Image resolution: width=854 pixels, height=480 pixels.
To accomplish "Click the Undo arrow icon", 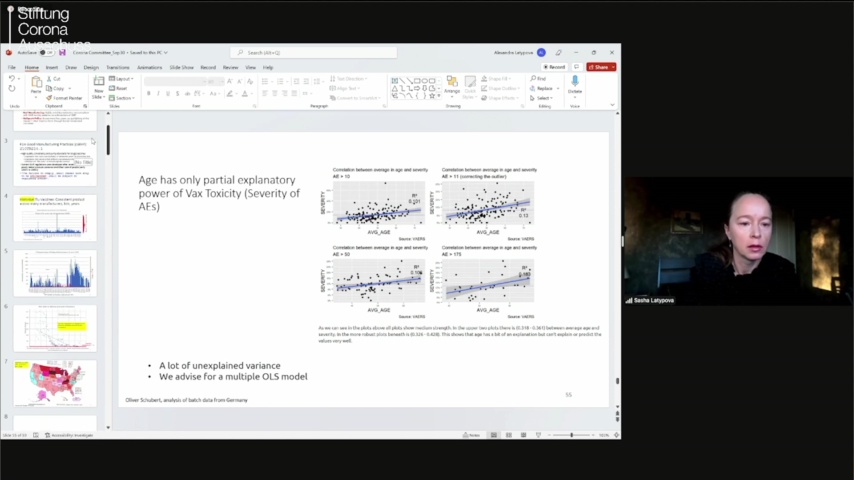I will click(x=12, y=79).
